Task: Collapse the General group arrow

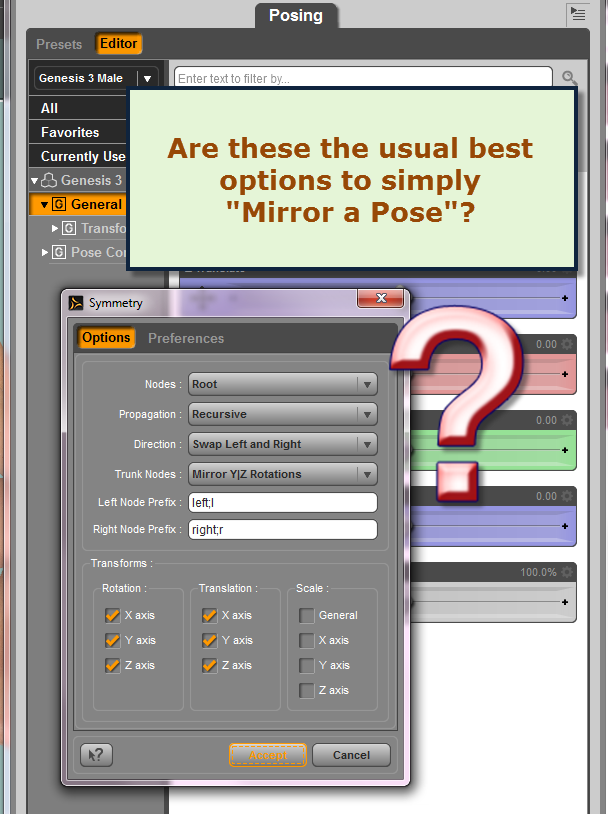Action: (44, 205)
